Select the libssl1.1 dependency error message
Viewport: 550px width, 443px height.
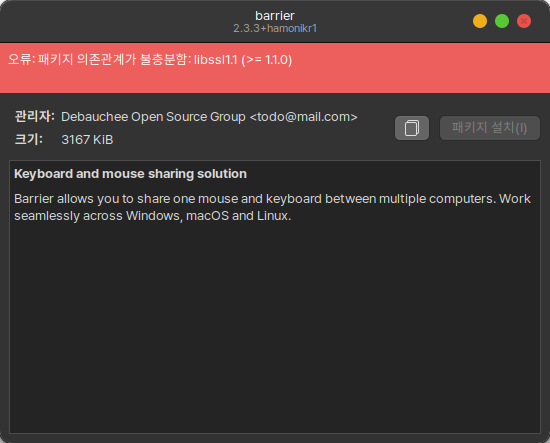[x=150, y=60]
